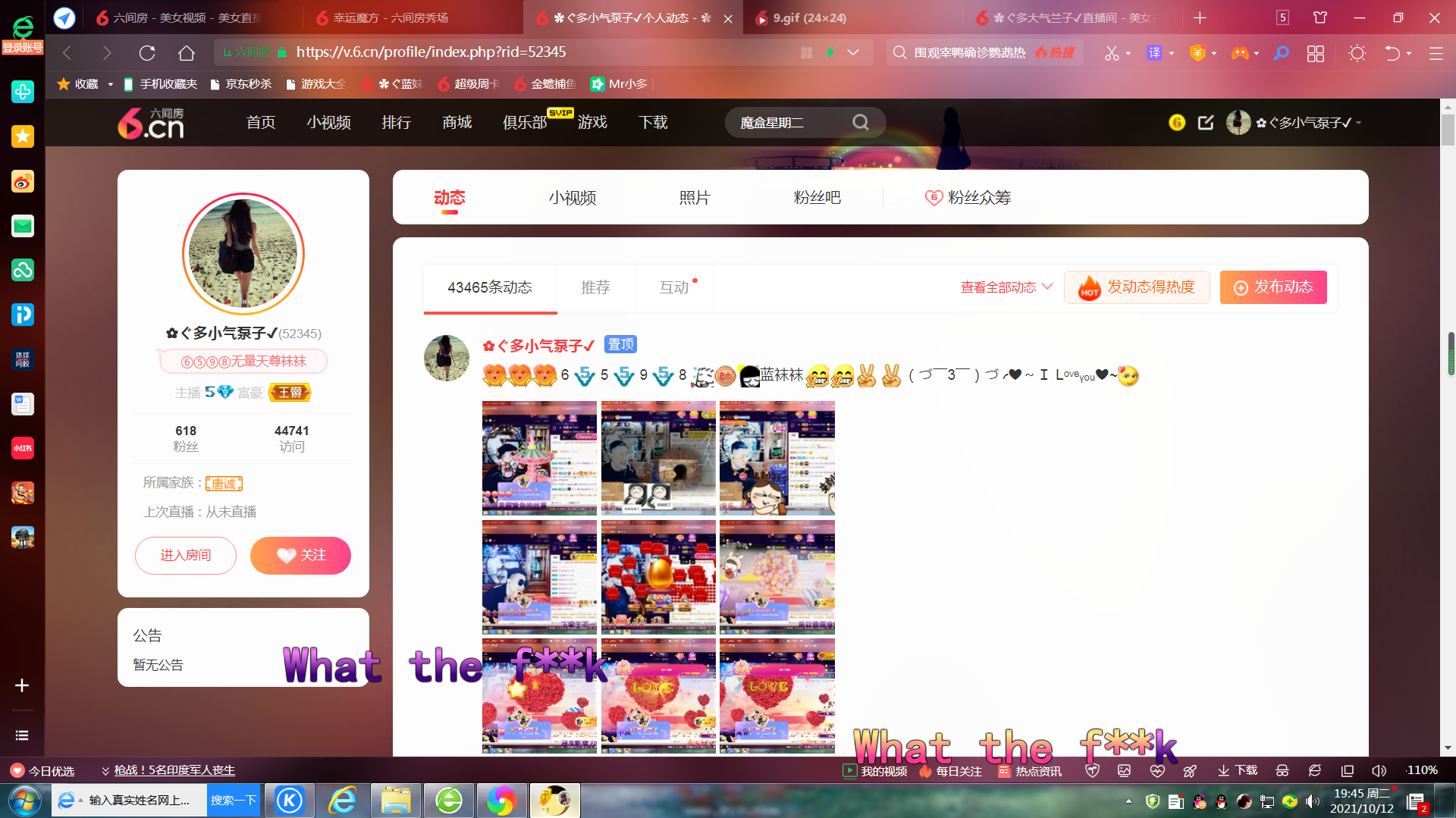This screenshot has height=818, width=1456.
Task: Open the translate extension icon
Action: tap(1154, 53)
